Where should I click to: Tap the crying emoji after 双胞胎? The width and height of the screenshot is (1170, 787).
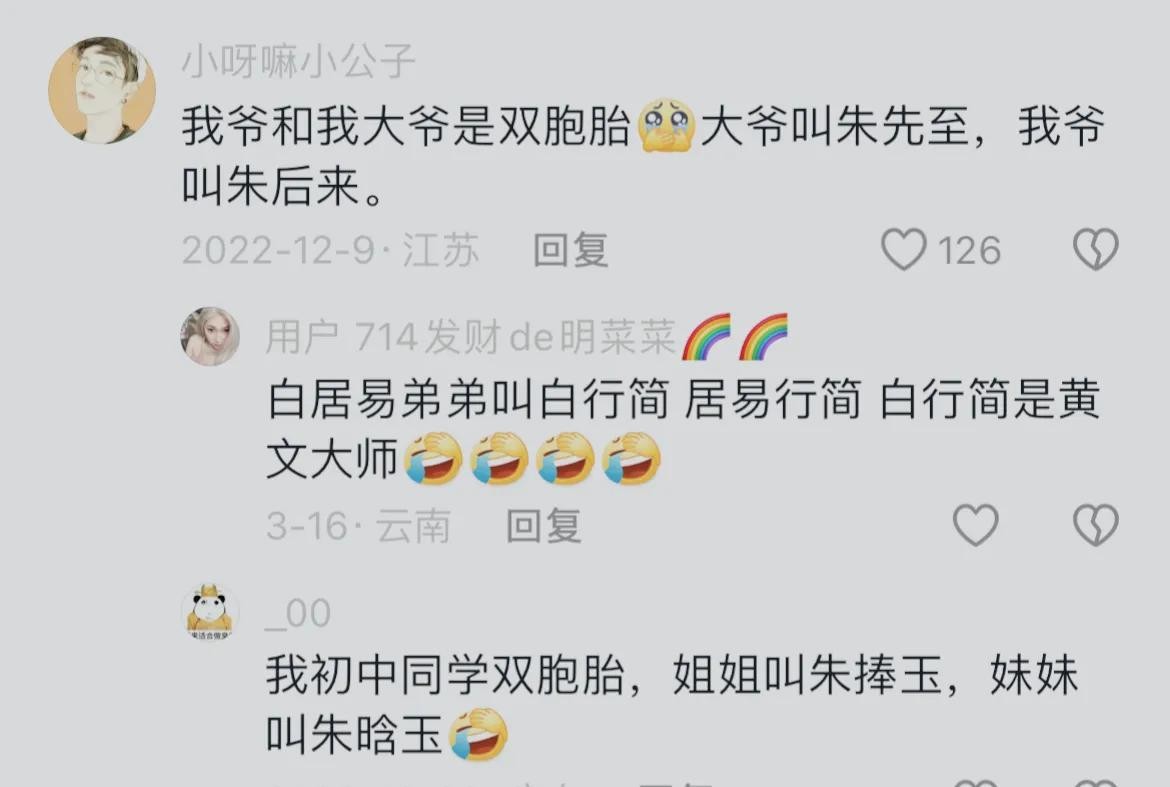[666, 125]
